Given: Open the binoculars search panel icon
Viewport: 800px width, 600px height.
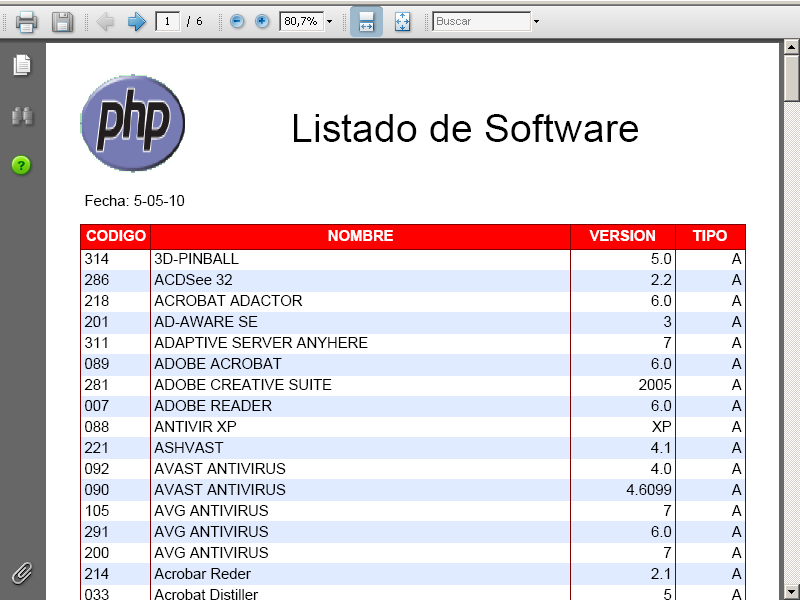Looking at the screenshot, I should tap(22, 116).
